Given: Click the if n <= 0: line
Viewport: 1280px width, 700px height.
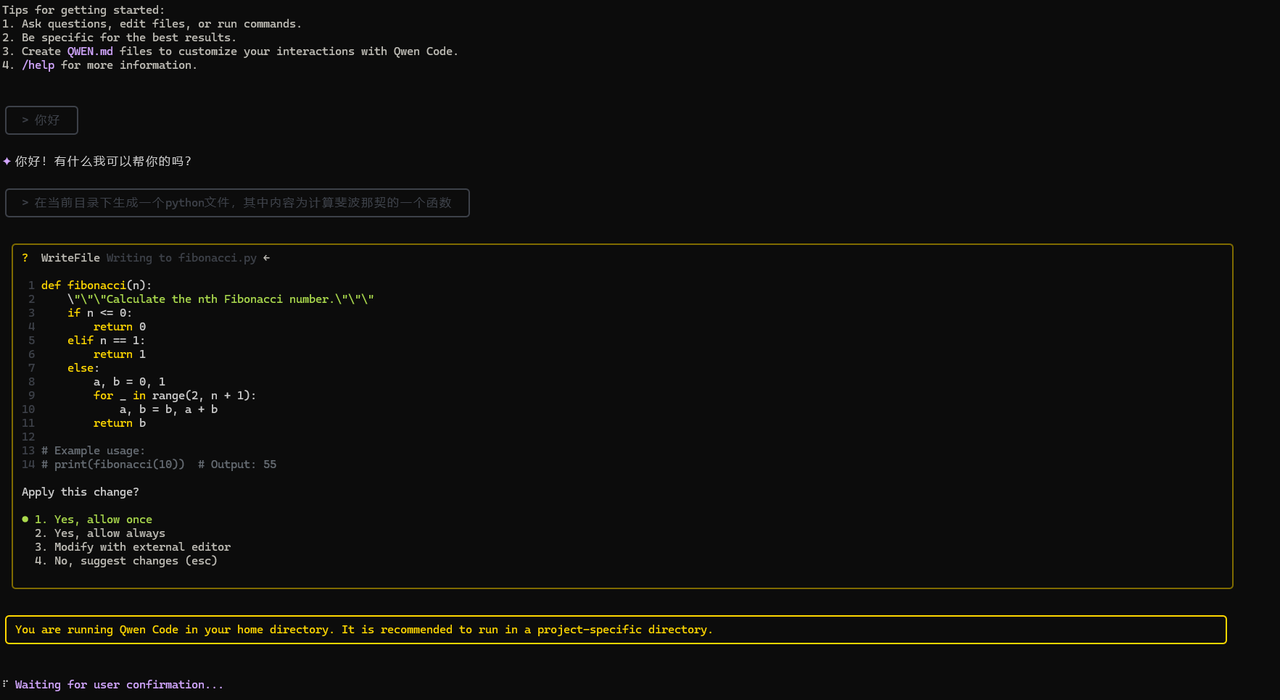Looking at the screenshot, I should pos(100,313).
